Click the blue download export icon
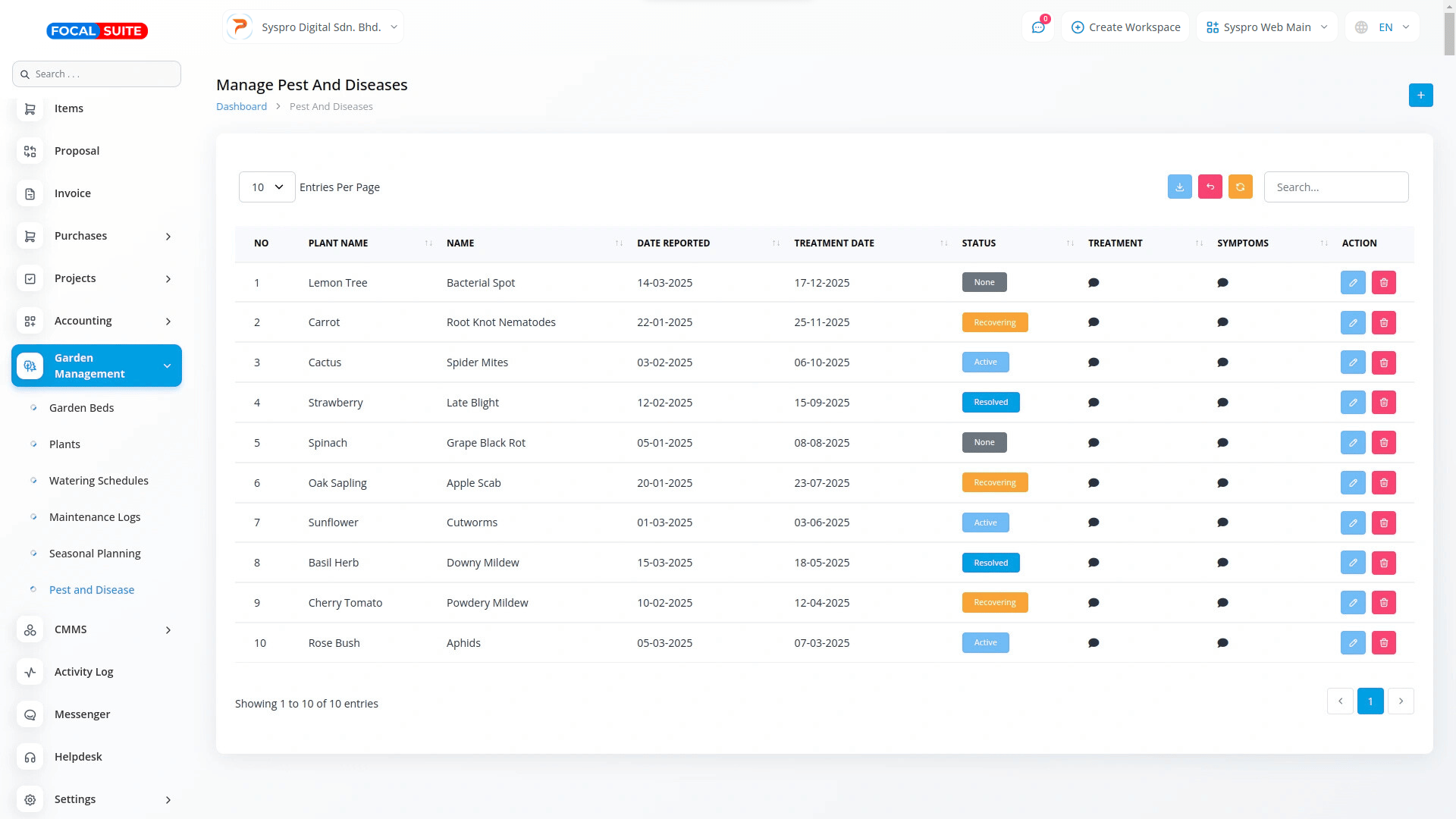Image resolution: width=1456 pixels, height=819 pixels. [1179, 187]
